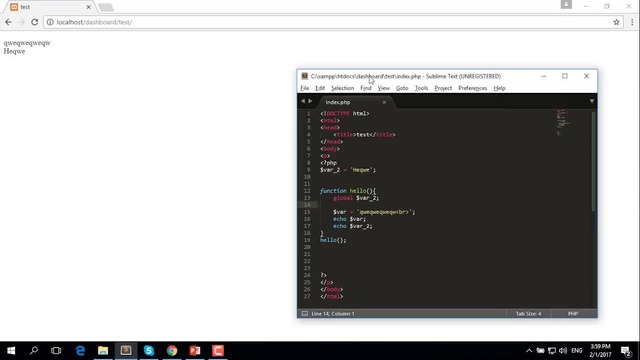Open Sublime Text Help menu
640x360 pixels.
coord(499,88)
